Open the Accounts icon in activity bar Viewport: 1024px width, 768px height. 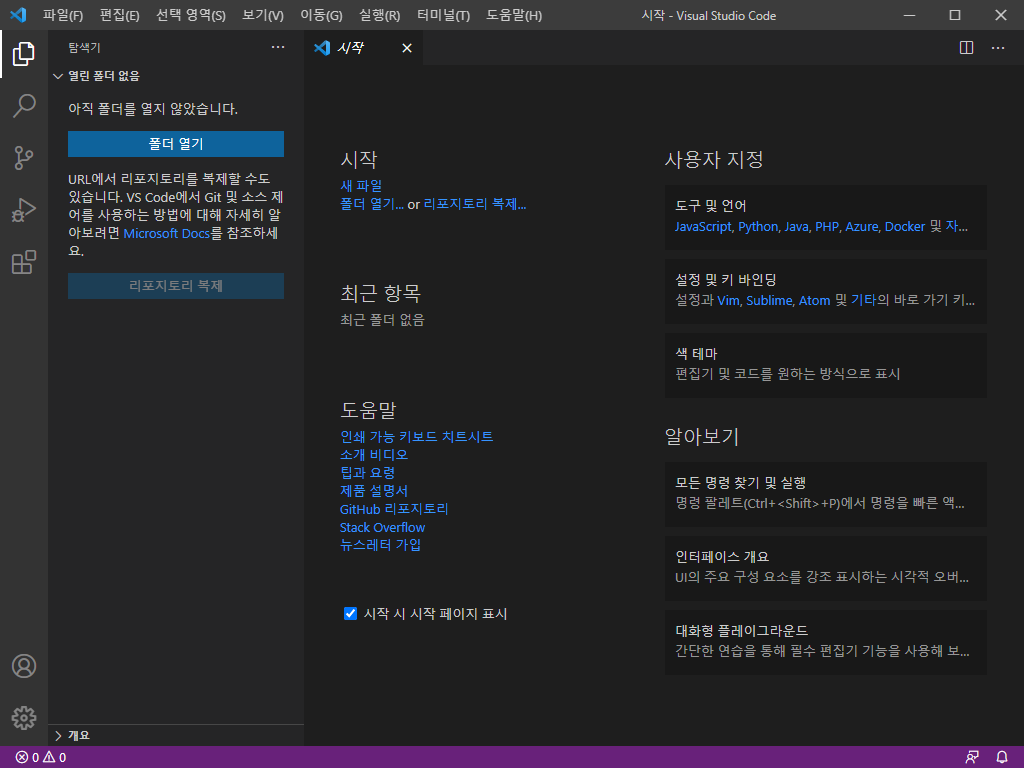click(24, 666)
